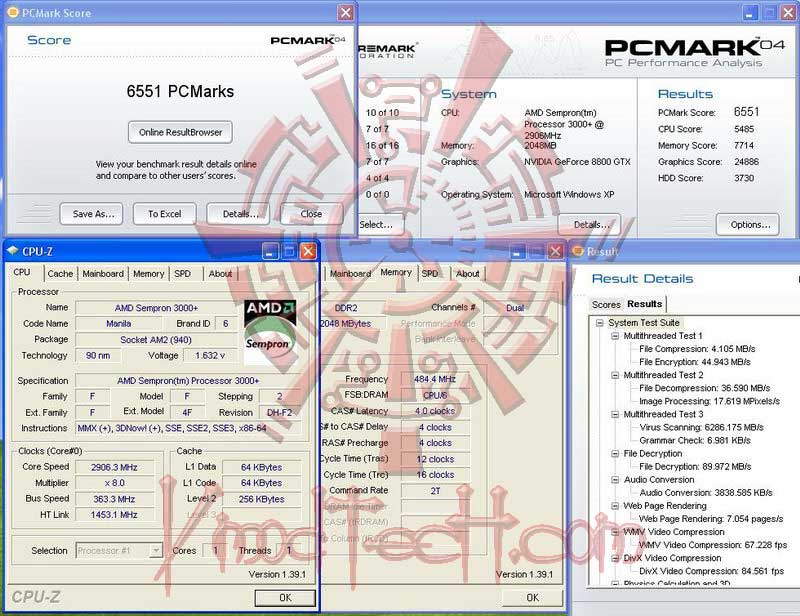The height and width of the screenshot is (616, 800).
Task: Click the Graphics Score 24886 value
Action: [x=746, y=162]
